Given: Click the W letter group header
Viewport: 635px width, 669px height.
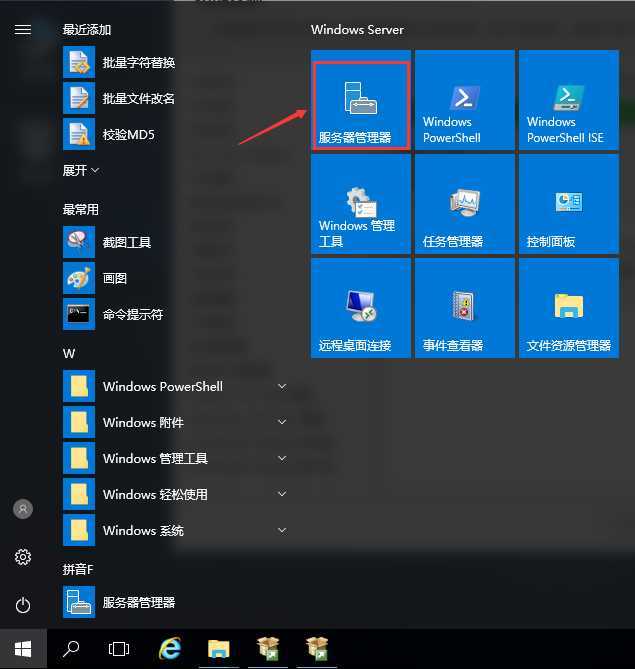Looking at the screenshot, I should pyautogui.click(x=69, y=354).
